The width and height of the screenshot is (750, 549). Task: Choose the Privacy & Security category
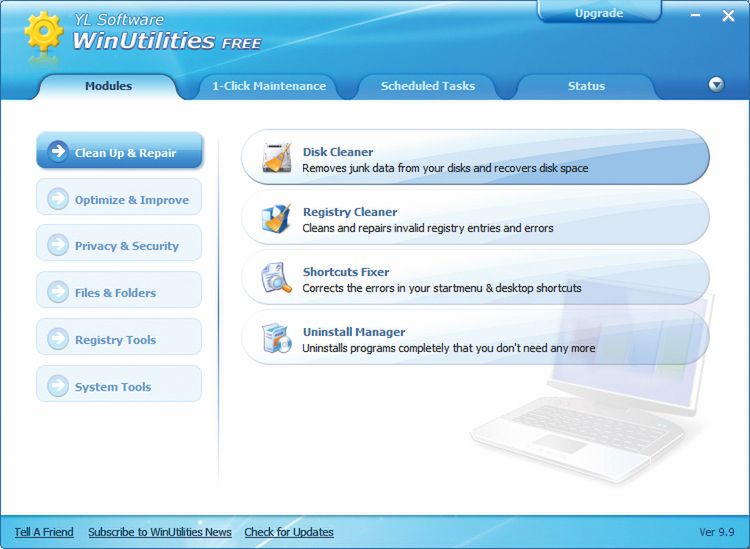click(119, 244)
